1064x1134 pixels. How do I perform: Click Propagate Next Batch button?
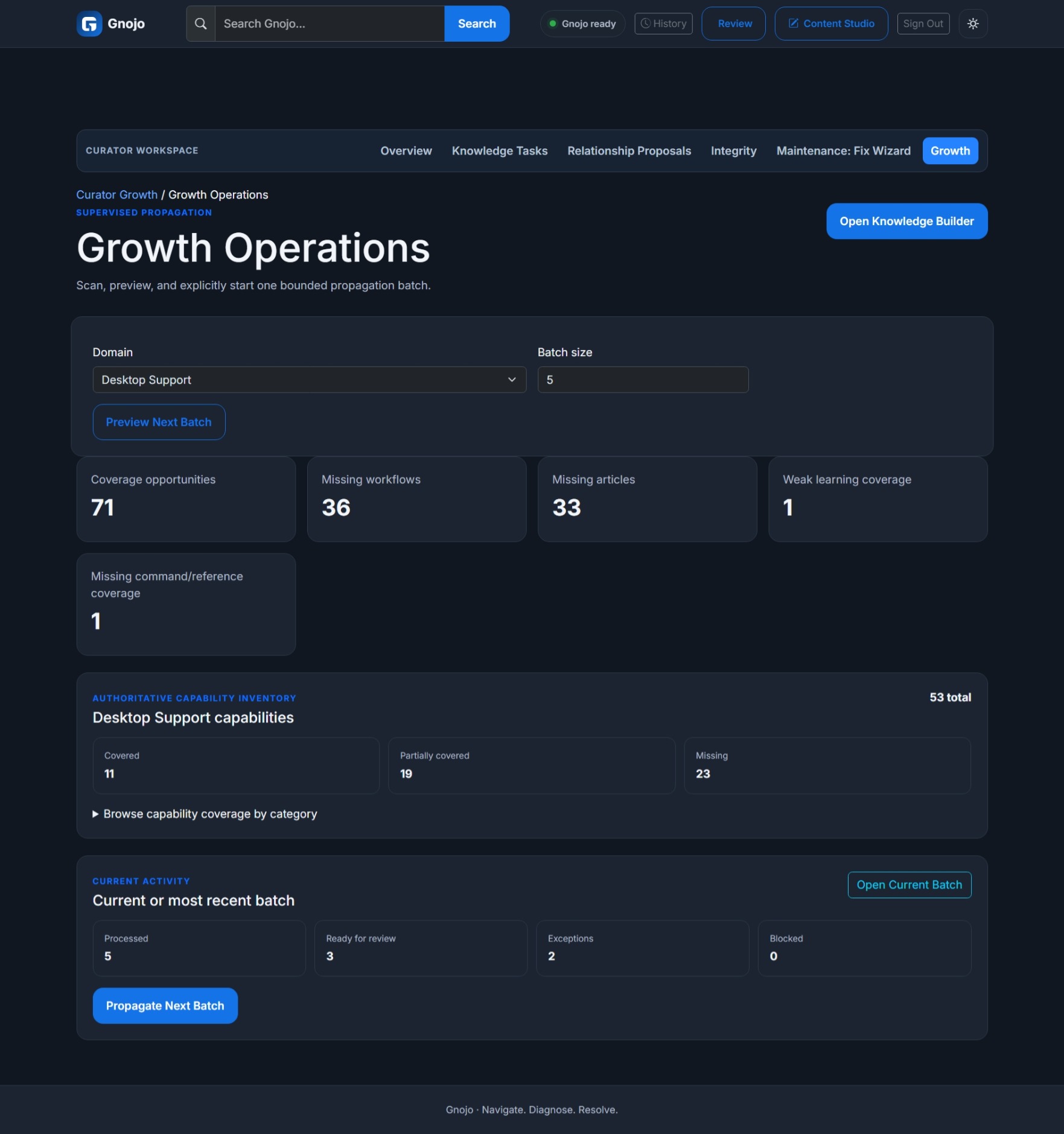click(165, 1005)
